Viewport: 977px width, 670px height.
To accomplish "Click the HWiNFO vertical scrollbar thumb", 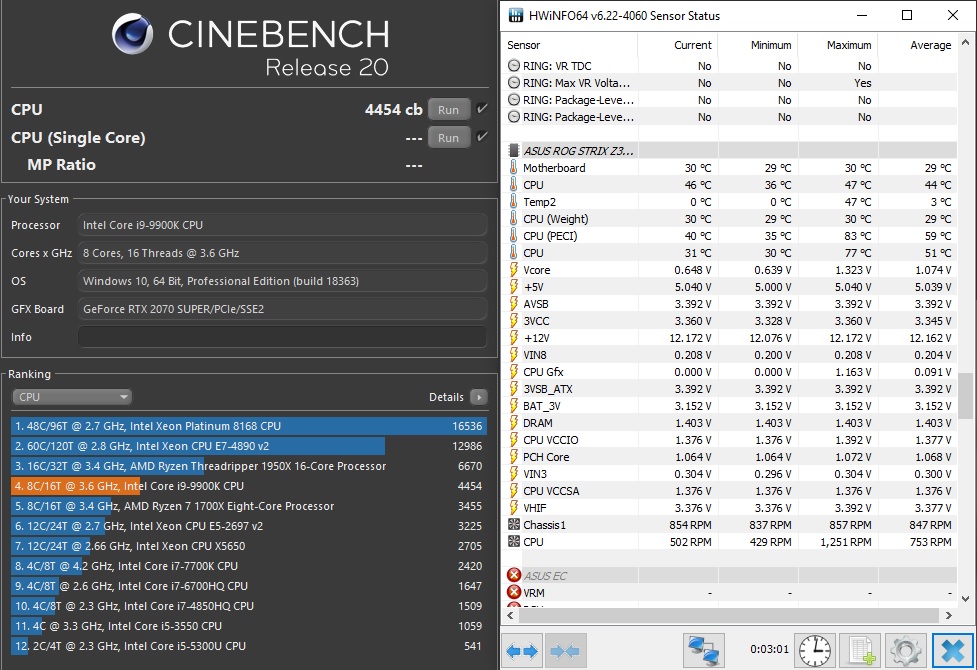I will click(x=965, y=395).
